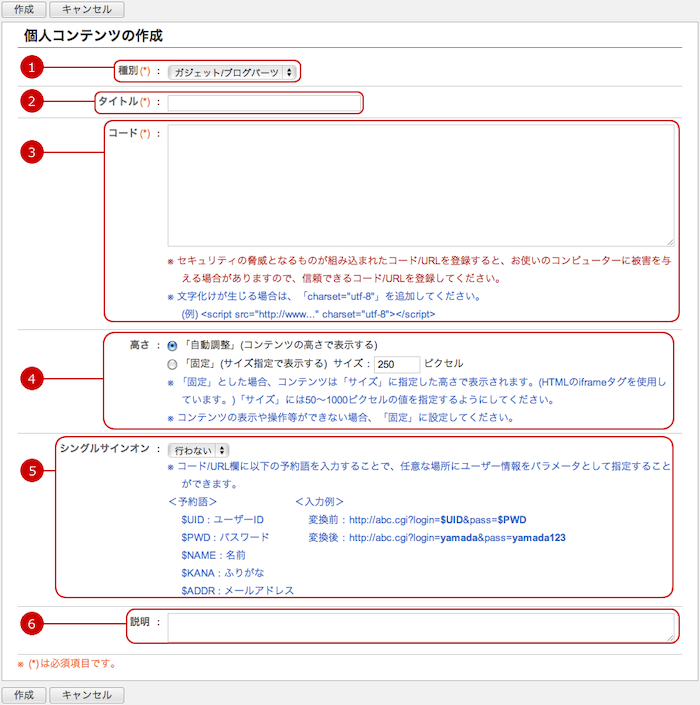Click the text $KANA : ふりがな
The height and width of the screenshot is (705, 700).
(x=223, y=573)
